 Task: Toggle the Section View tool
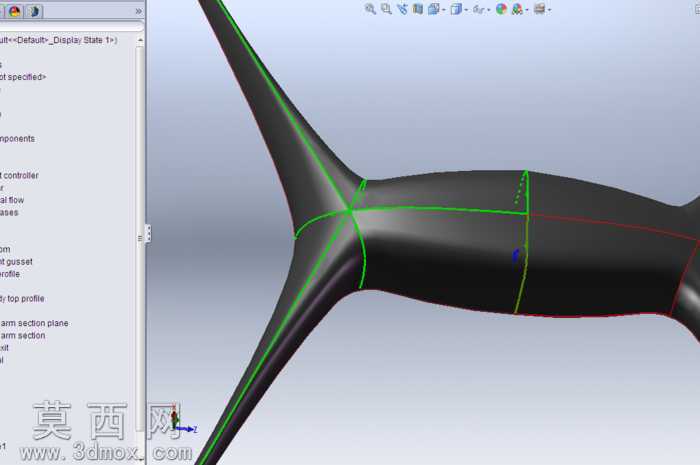pyautogui.click(x=418, y=9)
